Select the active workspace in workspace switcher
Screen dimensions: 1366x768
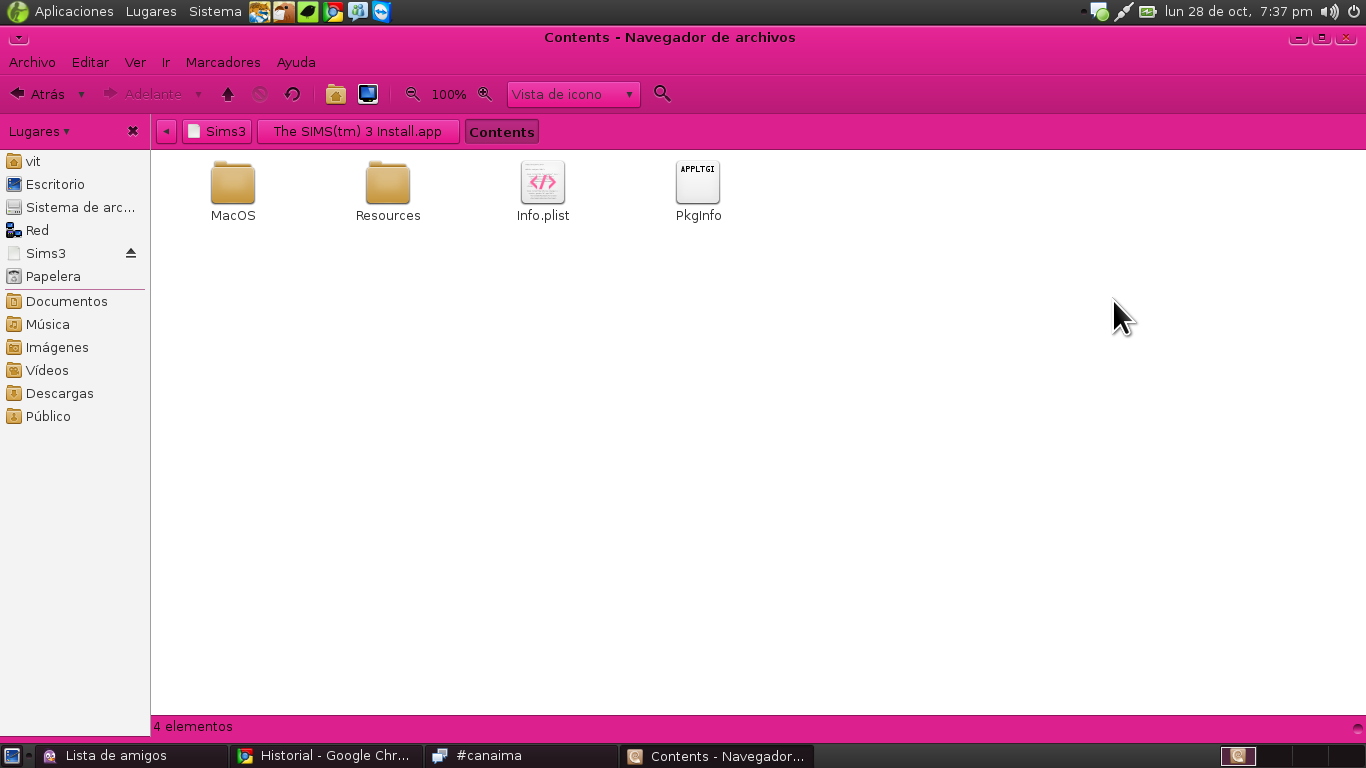(1238, 756)
